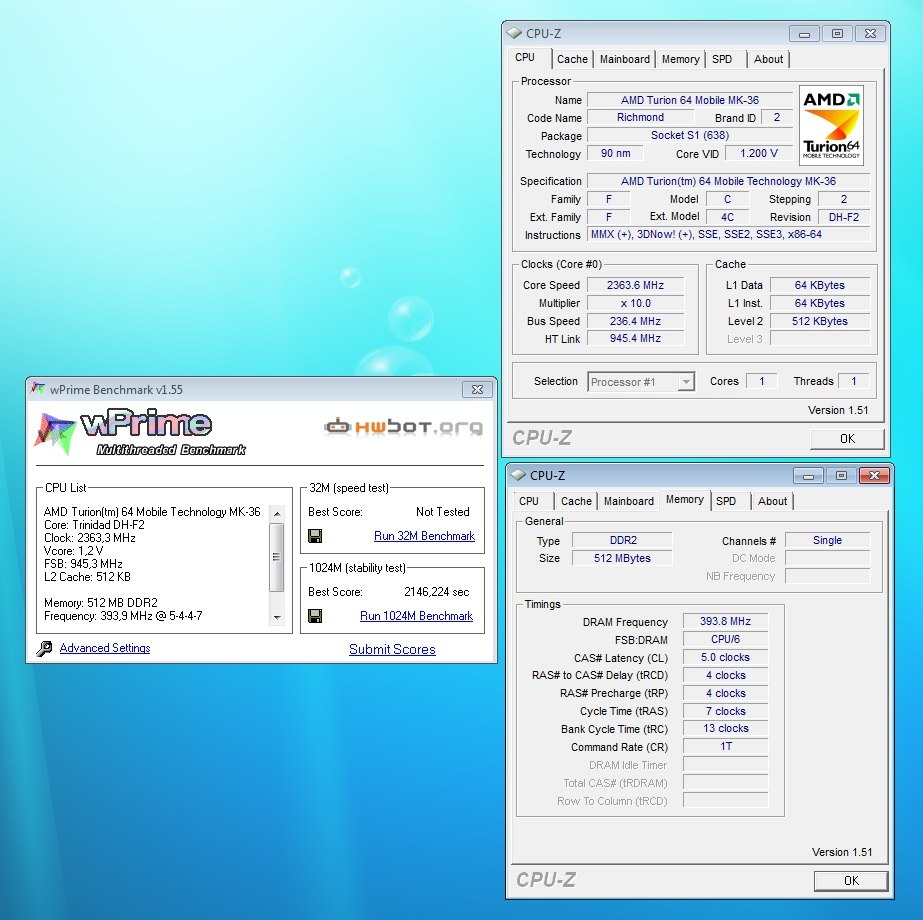Click the Core Speed value 2363.6 MHz

click(x=635, y=285)
